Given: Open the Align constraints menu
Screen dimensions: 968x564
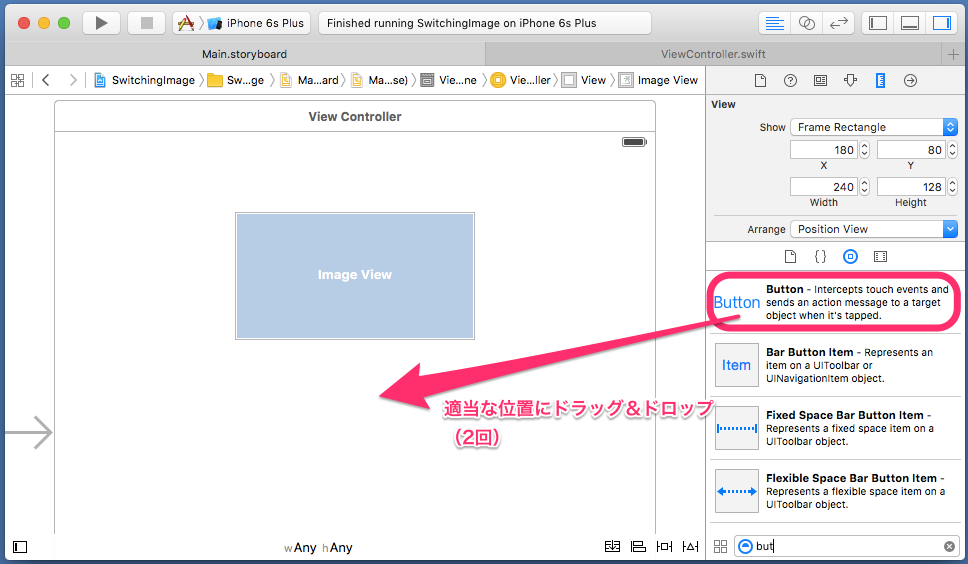Looking at the screenshot, I should coord(638,547).
